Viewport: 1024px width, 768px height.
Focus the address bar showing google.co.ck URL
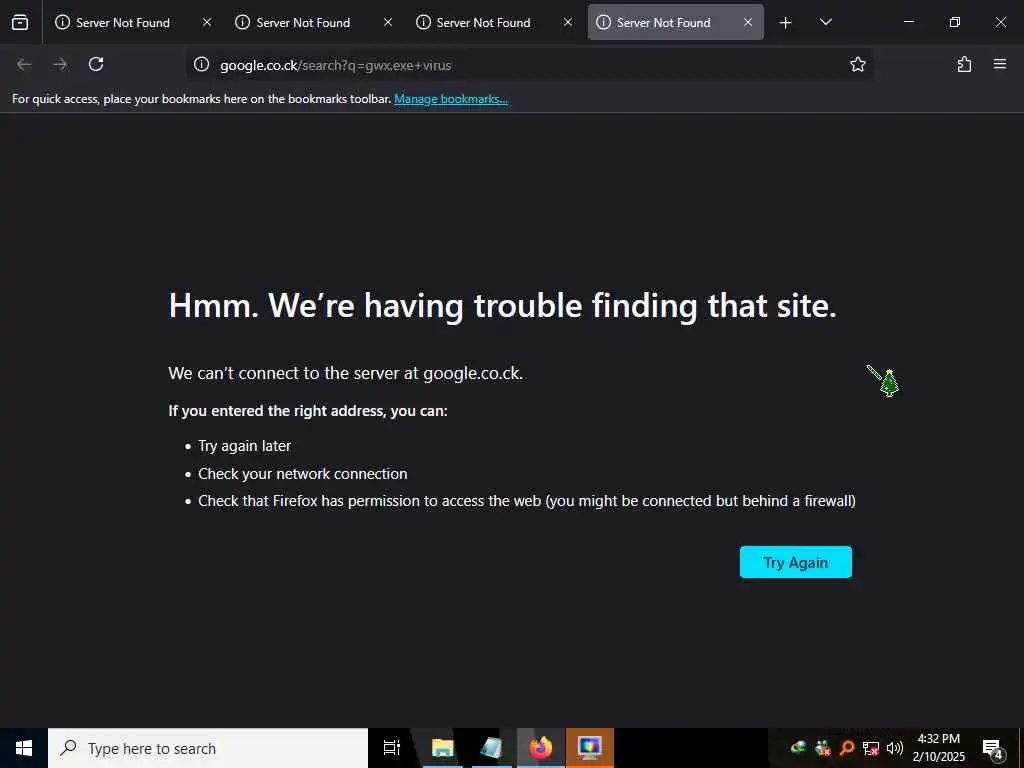529,65
